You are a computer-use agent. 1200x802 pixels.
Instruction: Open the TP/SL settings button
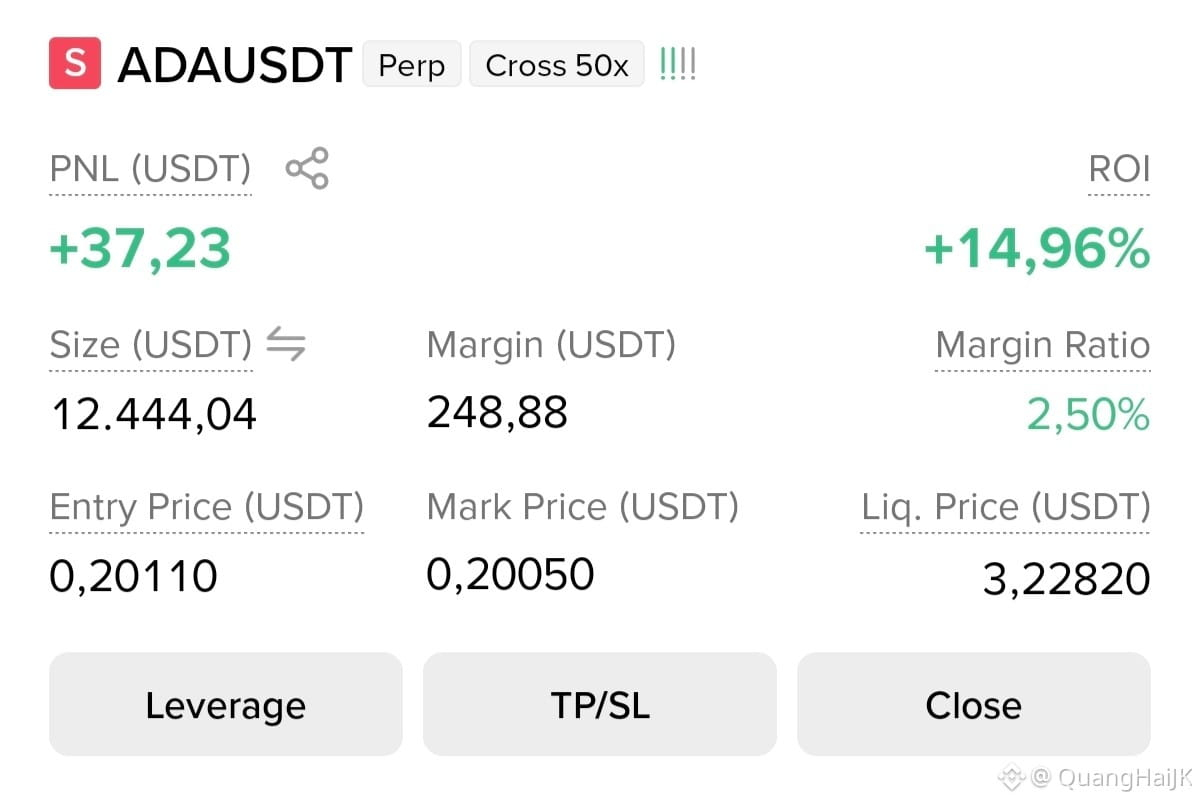[x=600, y=705]
